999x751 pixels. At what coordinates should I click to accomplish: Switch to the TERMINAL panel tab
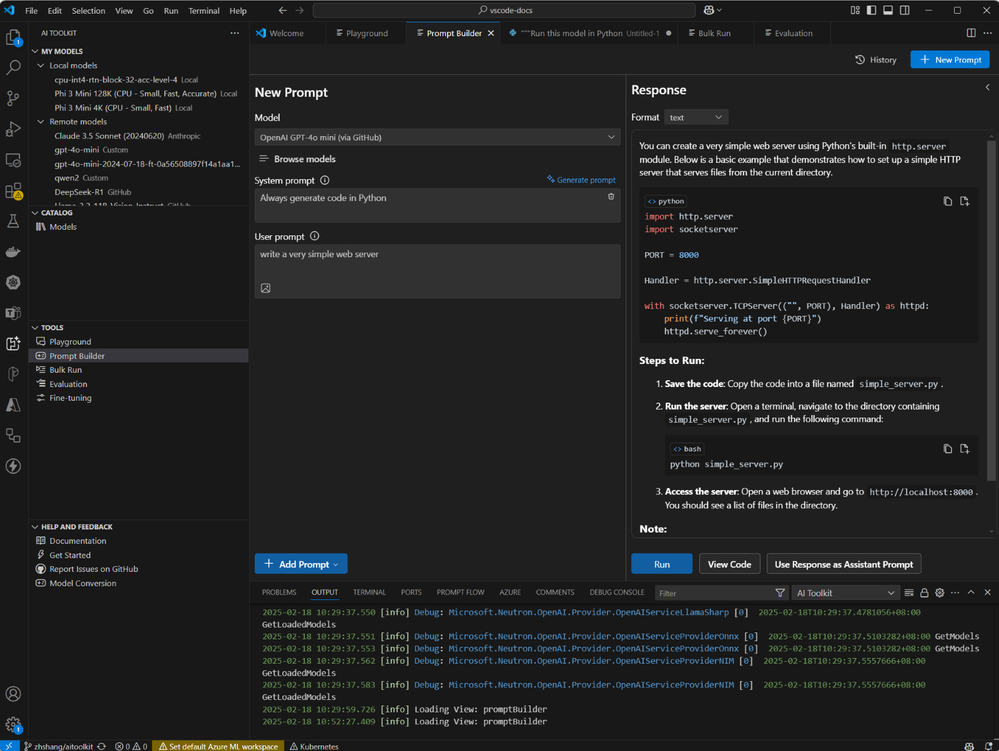pos(370,592)
